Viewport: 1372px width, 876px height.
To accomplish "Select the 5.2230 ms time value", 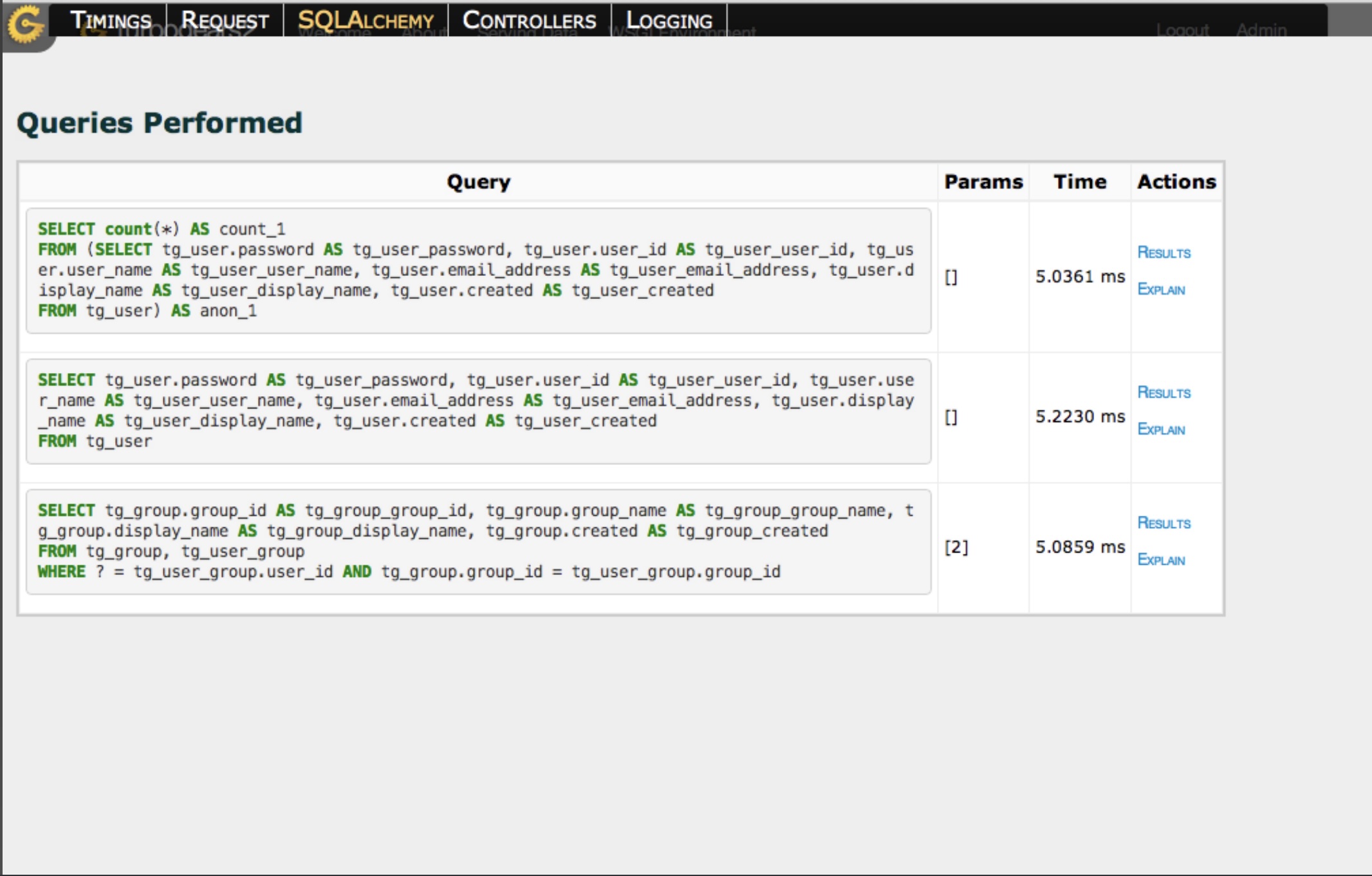I will (1080, 417).
